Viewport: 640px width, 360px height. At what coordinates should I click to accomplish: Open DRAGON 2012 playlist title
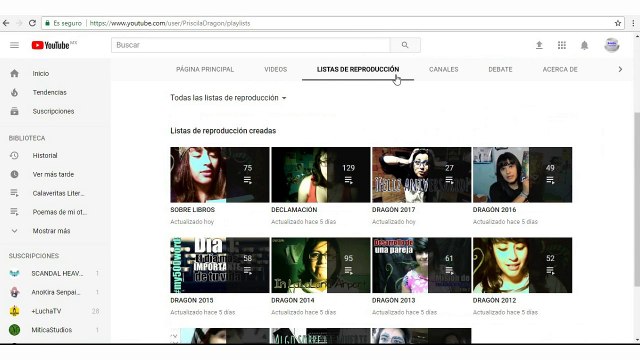[494, 300]
